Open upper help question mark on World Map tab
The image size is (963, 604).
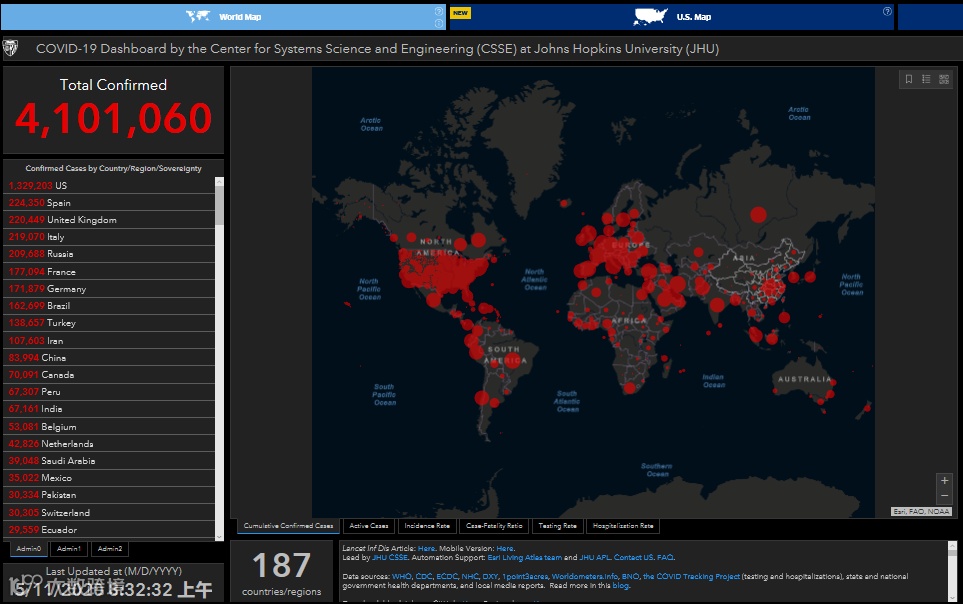439,11
